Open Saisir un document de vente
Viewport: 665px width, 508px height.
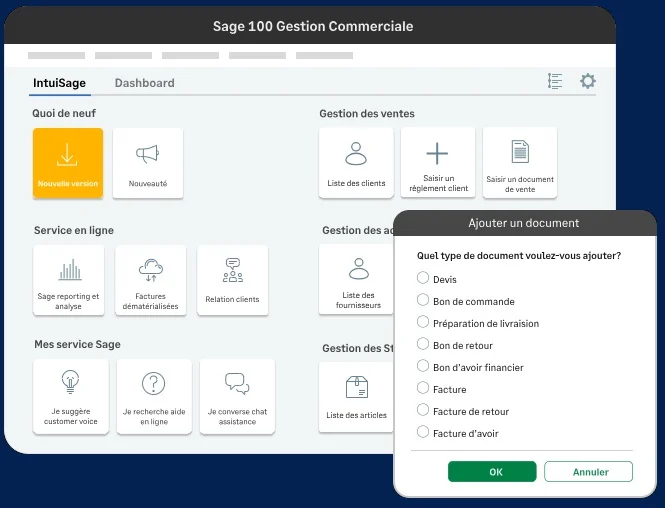click(x=520, y=163)
